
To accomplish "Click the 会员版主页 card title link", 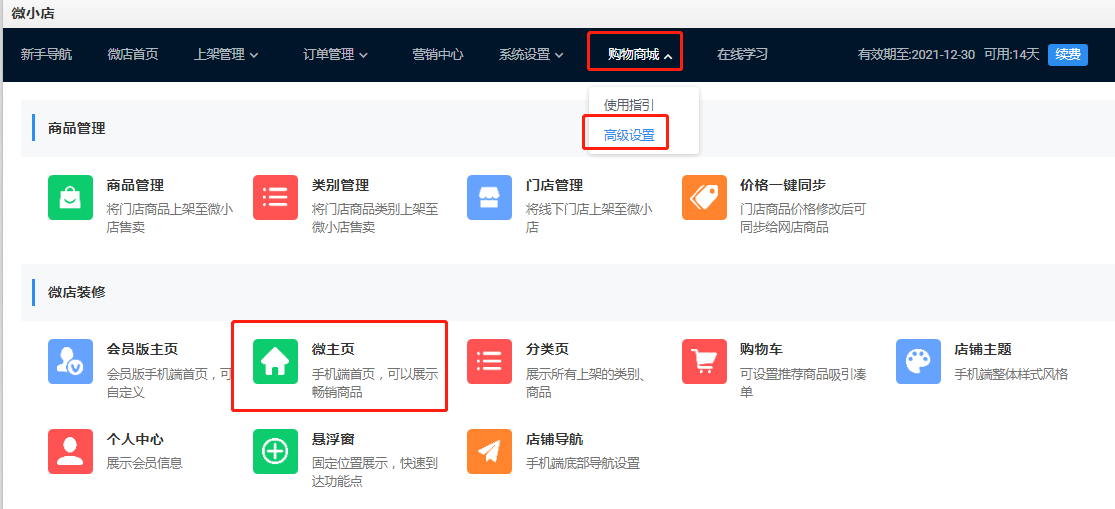I will [142, 350].
